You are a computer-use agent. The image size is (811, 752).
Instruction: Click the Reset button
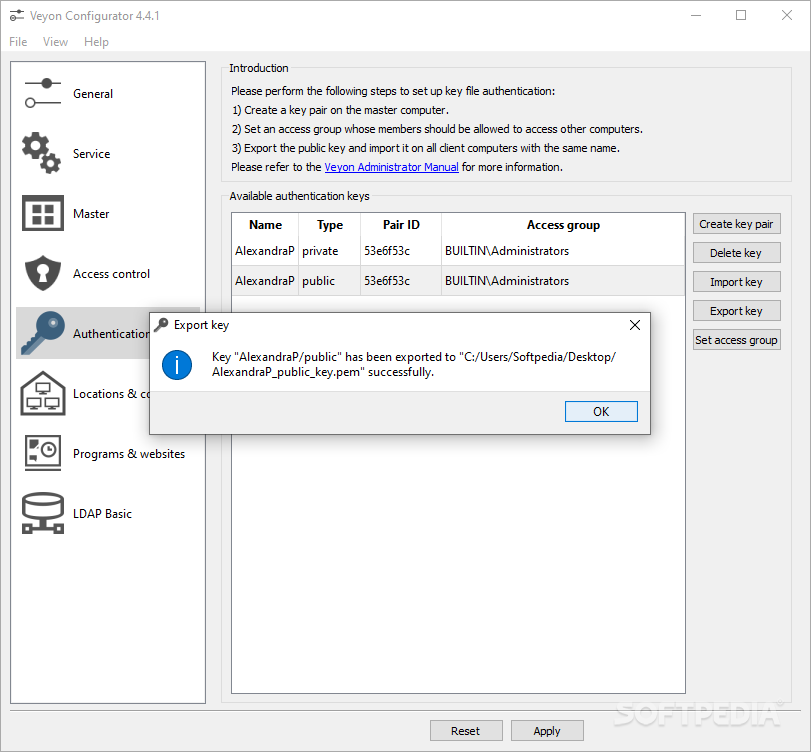(466, 731)
